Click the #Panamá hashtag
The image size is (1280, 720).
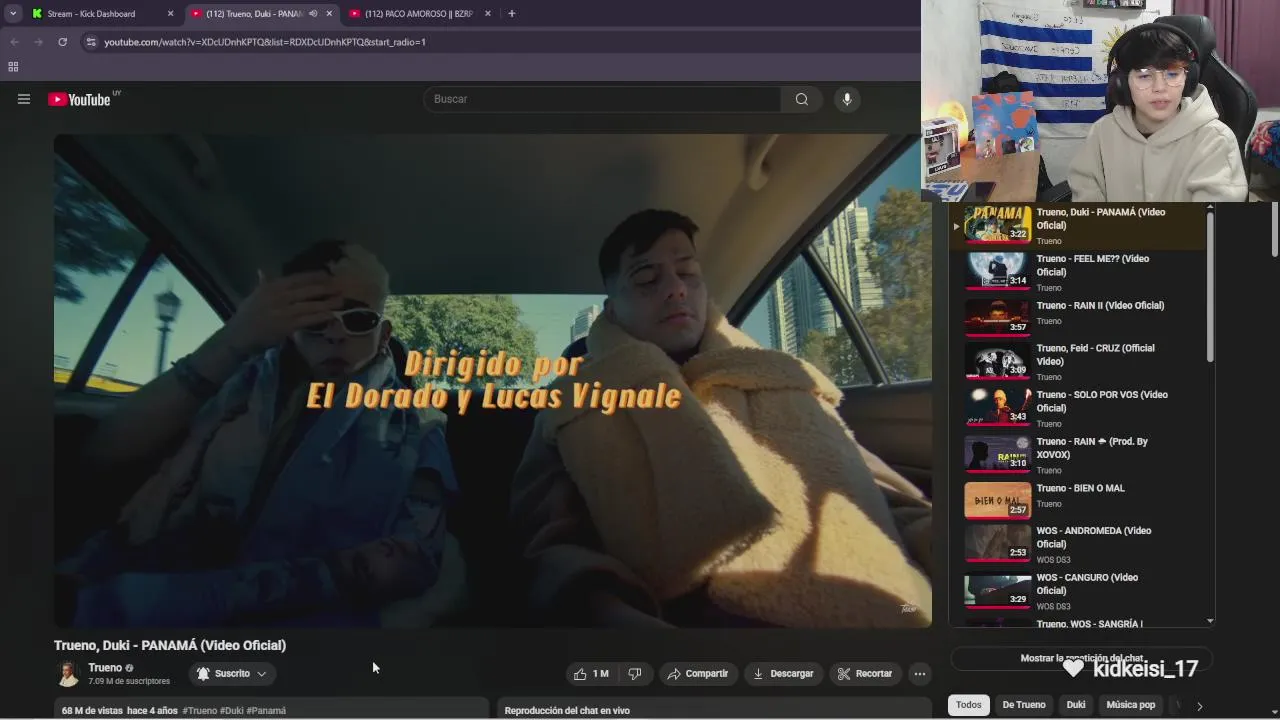(266, 711)
